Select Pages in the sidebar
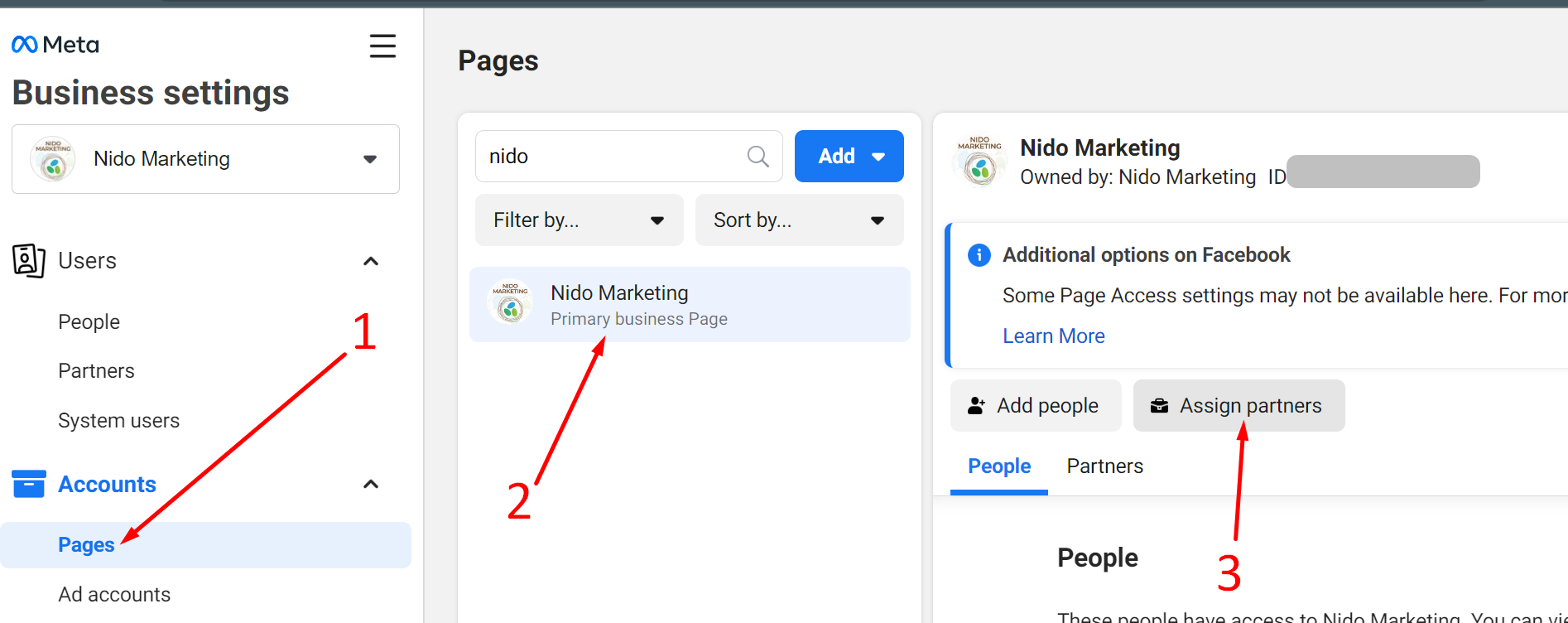1568x623 pixels. pos(205,545)
